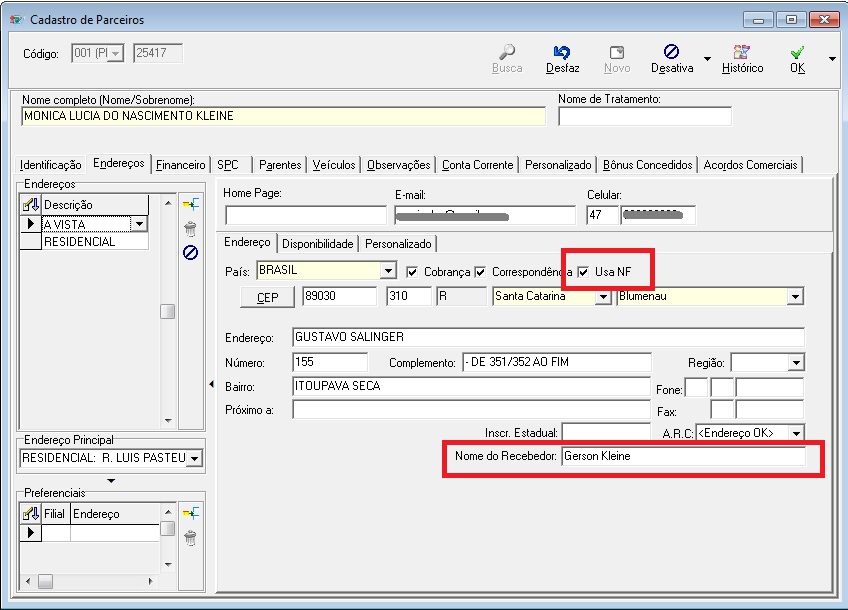Open the Financeiro tab

click(x=181, y=165)
